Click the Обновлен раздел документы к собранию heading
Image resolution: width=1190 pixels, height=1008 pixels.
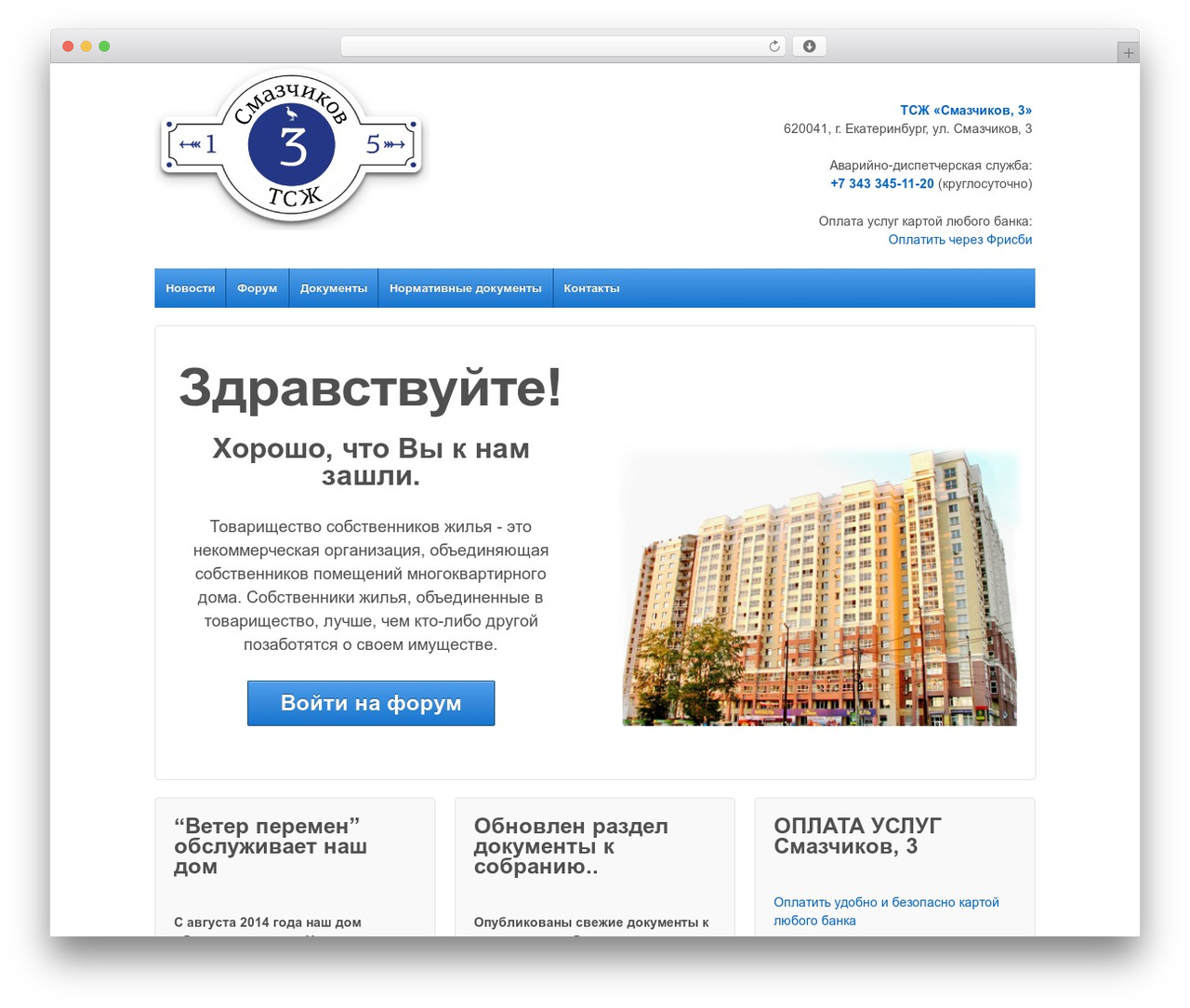(x=571, y=846)
